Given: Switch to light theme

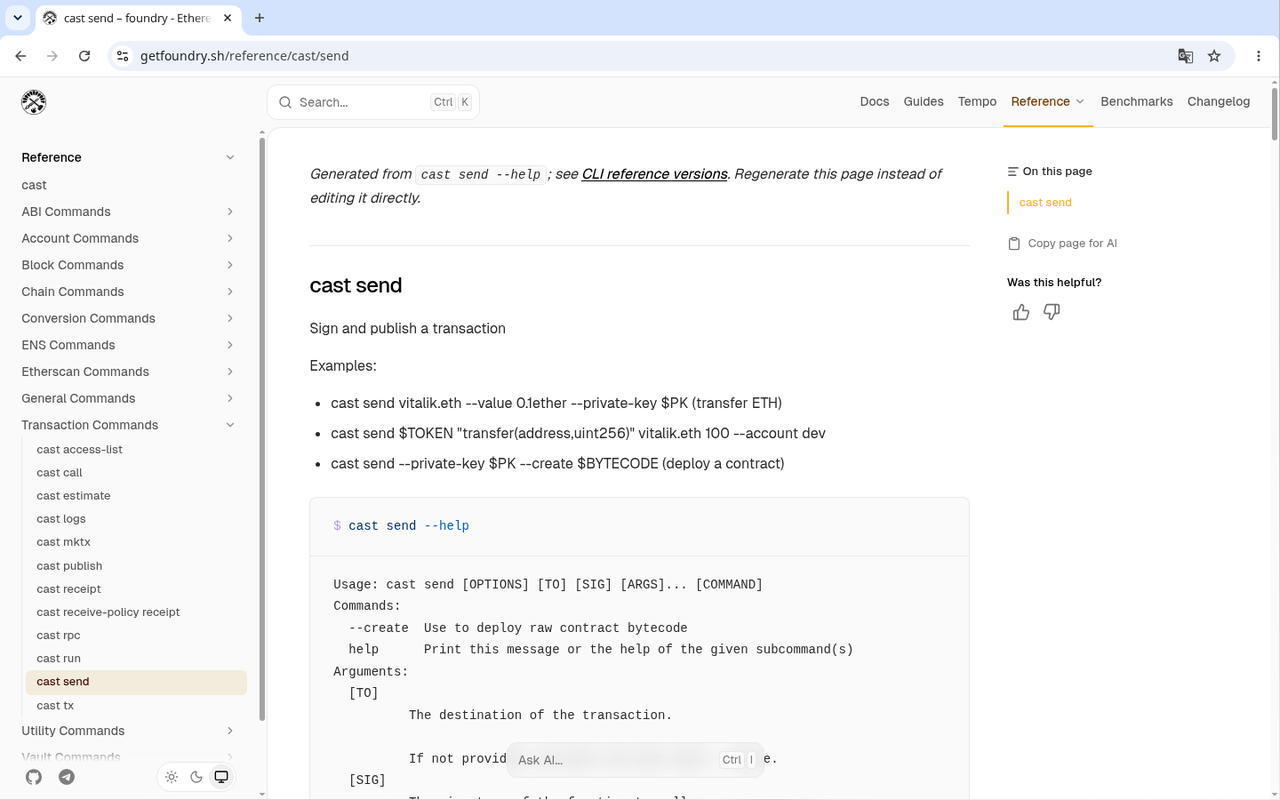Looking at the screenshot, I should (172, 777).
